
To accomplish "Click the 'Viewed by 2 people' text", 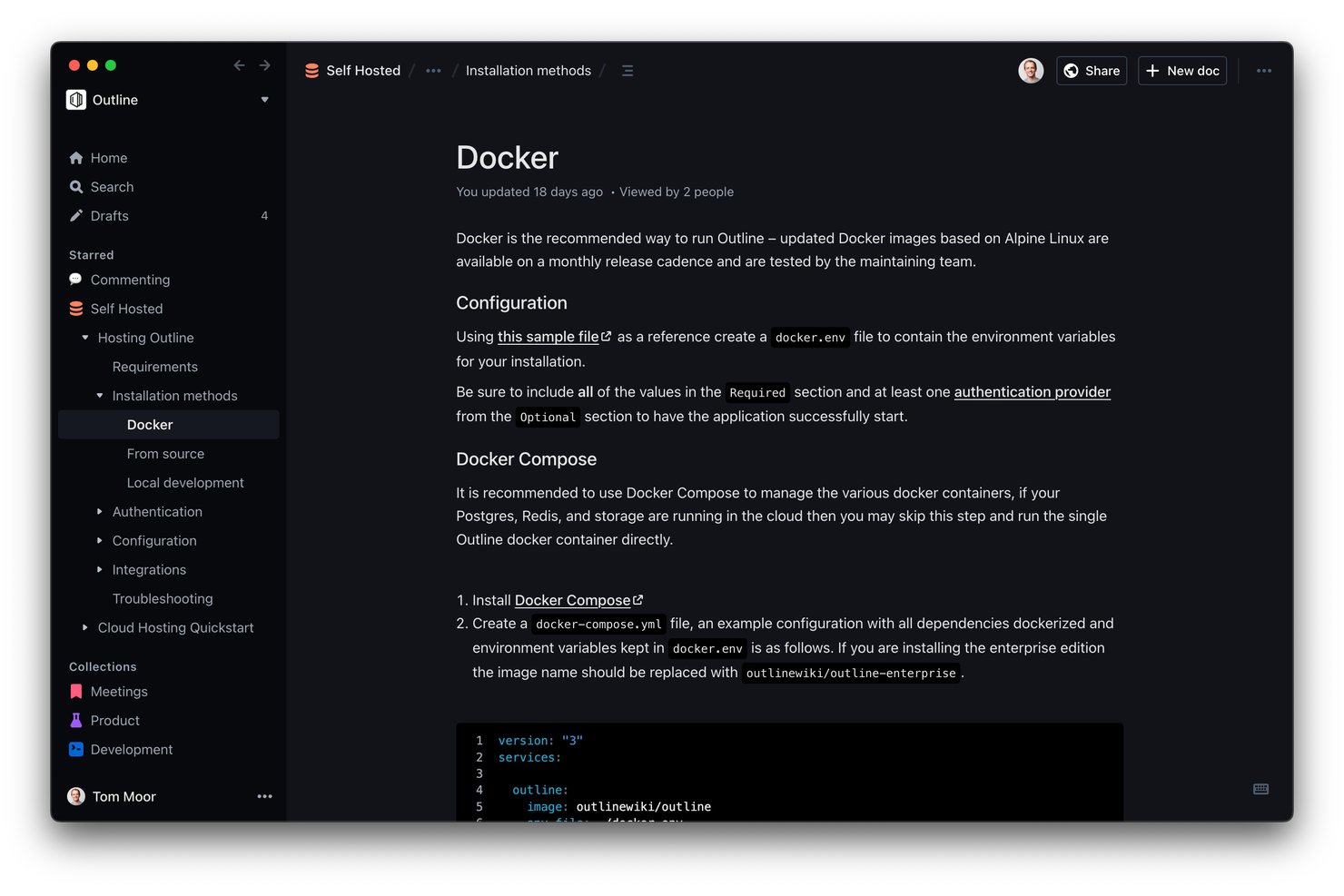I will pos(677,192).
